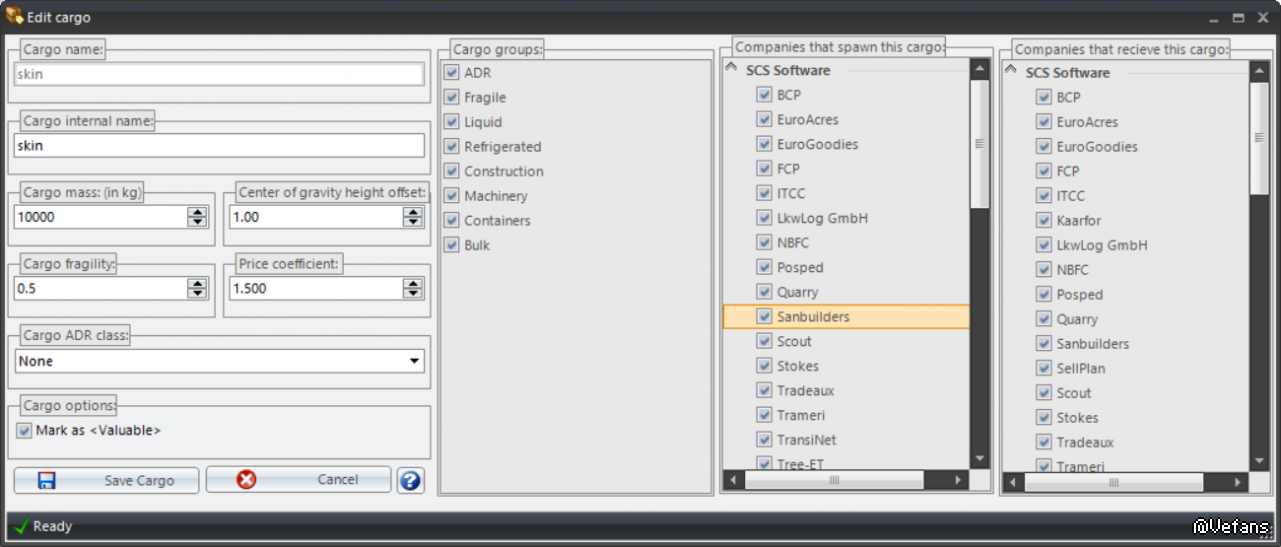Click the blue help question mark icon
This screenshot has width=1281, height=547.
click(410, 481)
